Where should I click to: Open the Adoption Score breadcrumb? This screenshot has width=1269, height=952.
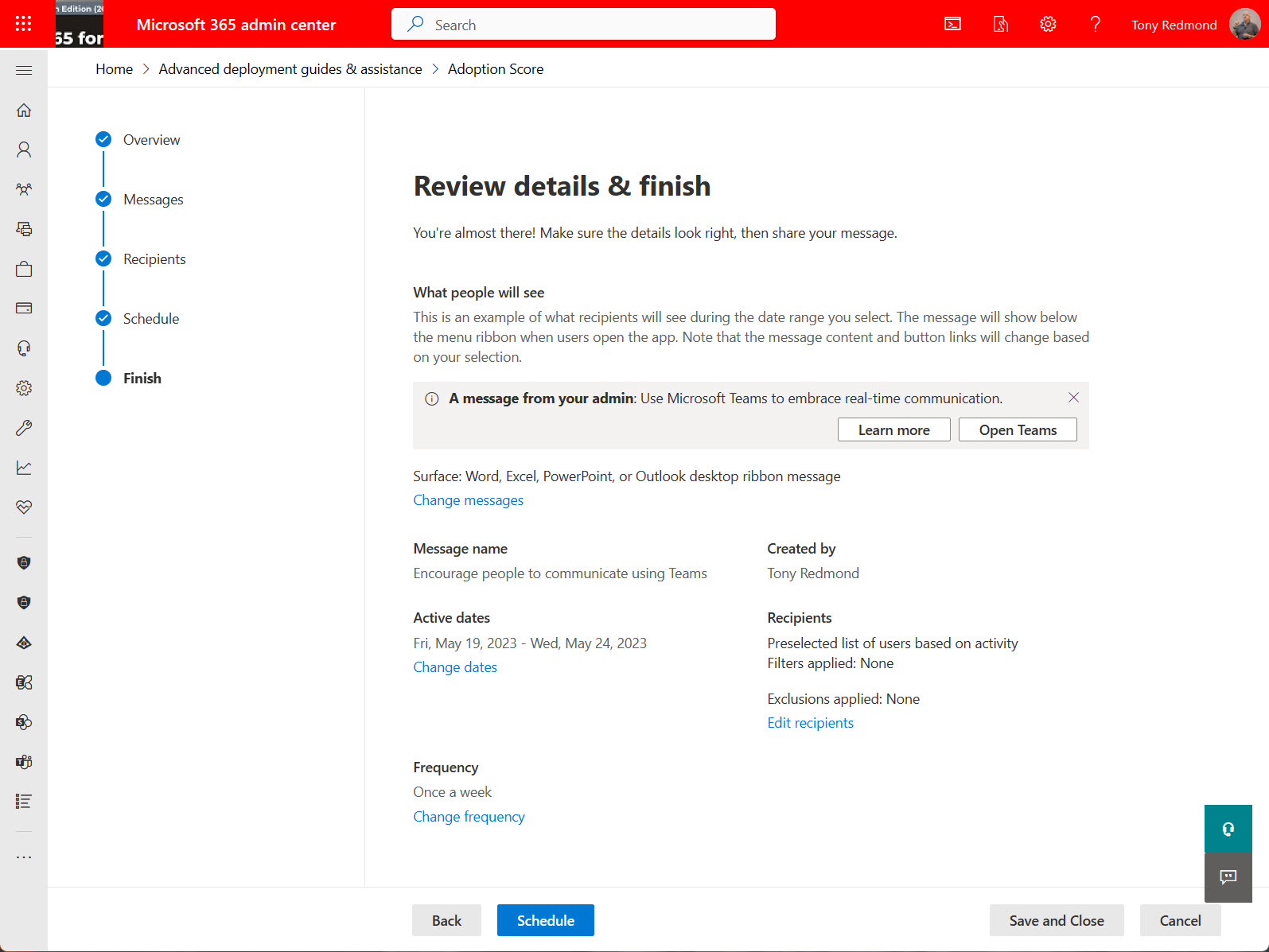(496, 69)
